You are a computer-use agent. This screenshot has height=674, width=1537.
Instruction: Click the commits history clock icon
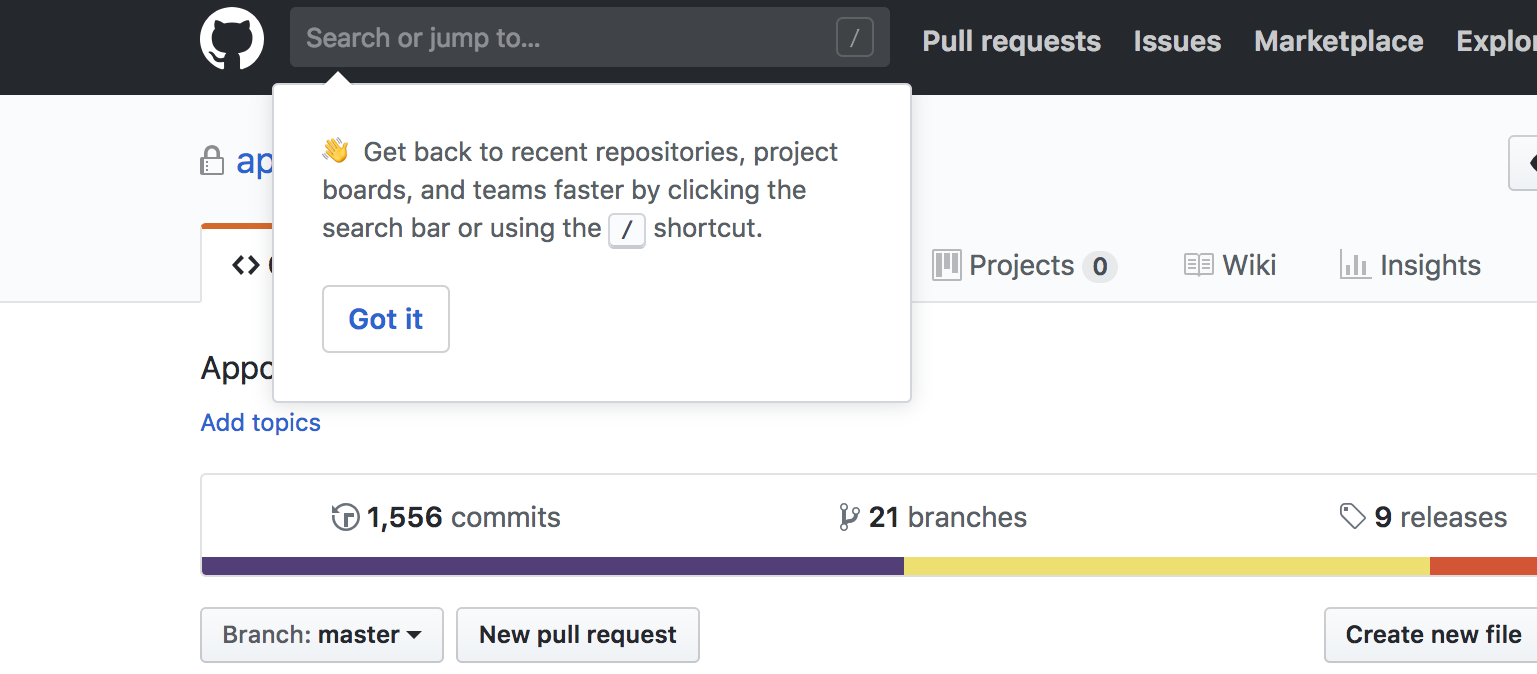(x=345, y=517)
